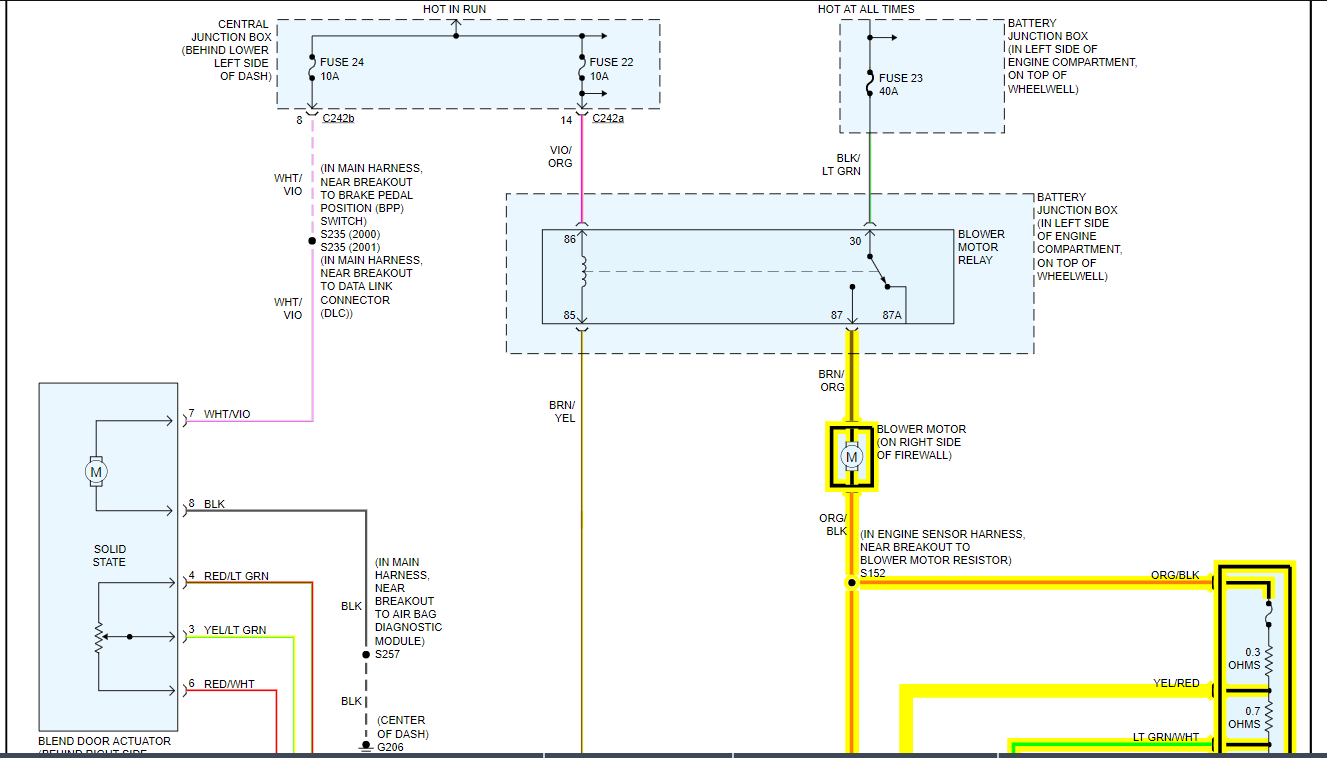
Task: Select the Fuse 22 10A symbol
Action: click(584, 69)
